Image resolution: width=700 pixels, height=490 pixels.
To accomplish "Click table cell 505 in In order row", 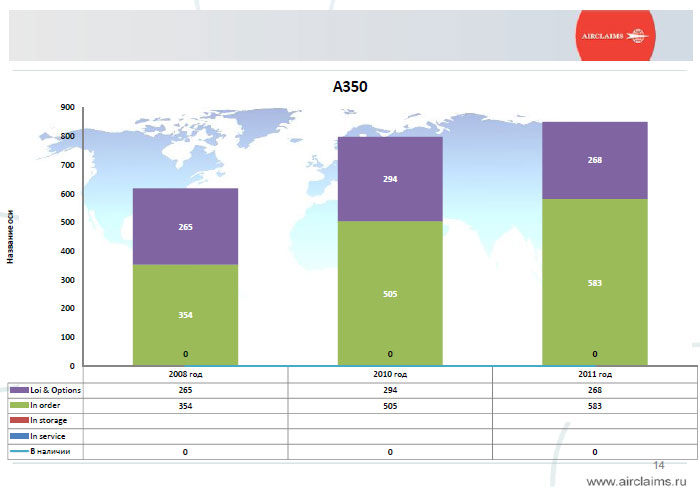I will click(x=390, y=406).
